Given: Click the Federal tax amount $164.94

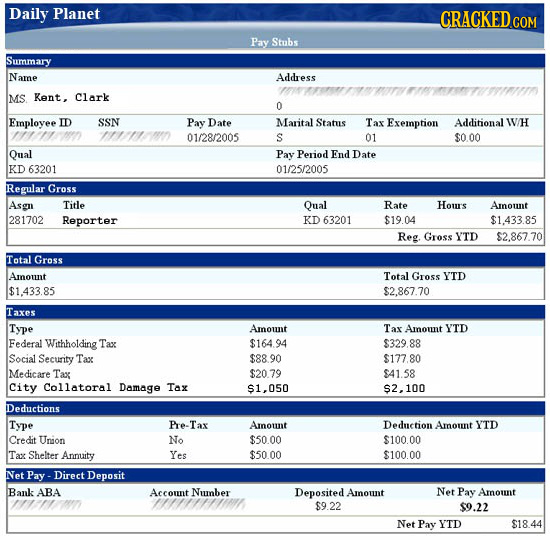Looking at the screenshot, I should tap(268, 344).
